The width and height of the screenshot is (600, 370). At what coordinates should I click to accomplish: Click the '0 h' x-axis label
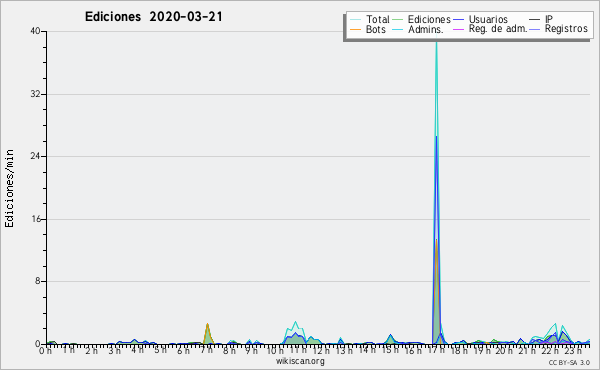pos(45,350)
